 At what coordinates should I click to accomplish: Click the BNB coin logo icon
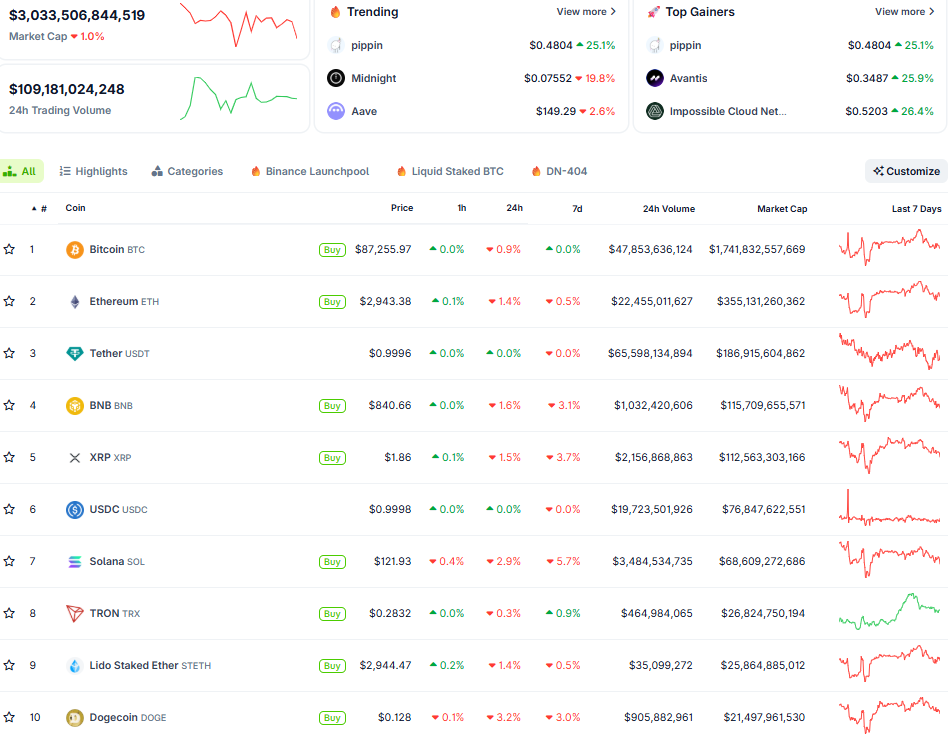click(75, 406)
